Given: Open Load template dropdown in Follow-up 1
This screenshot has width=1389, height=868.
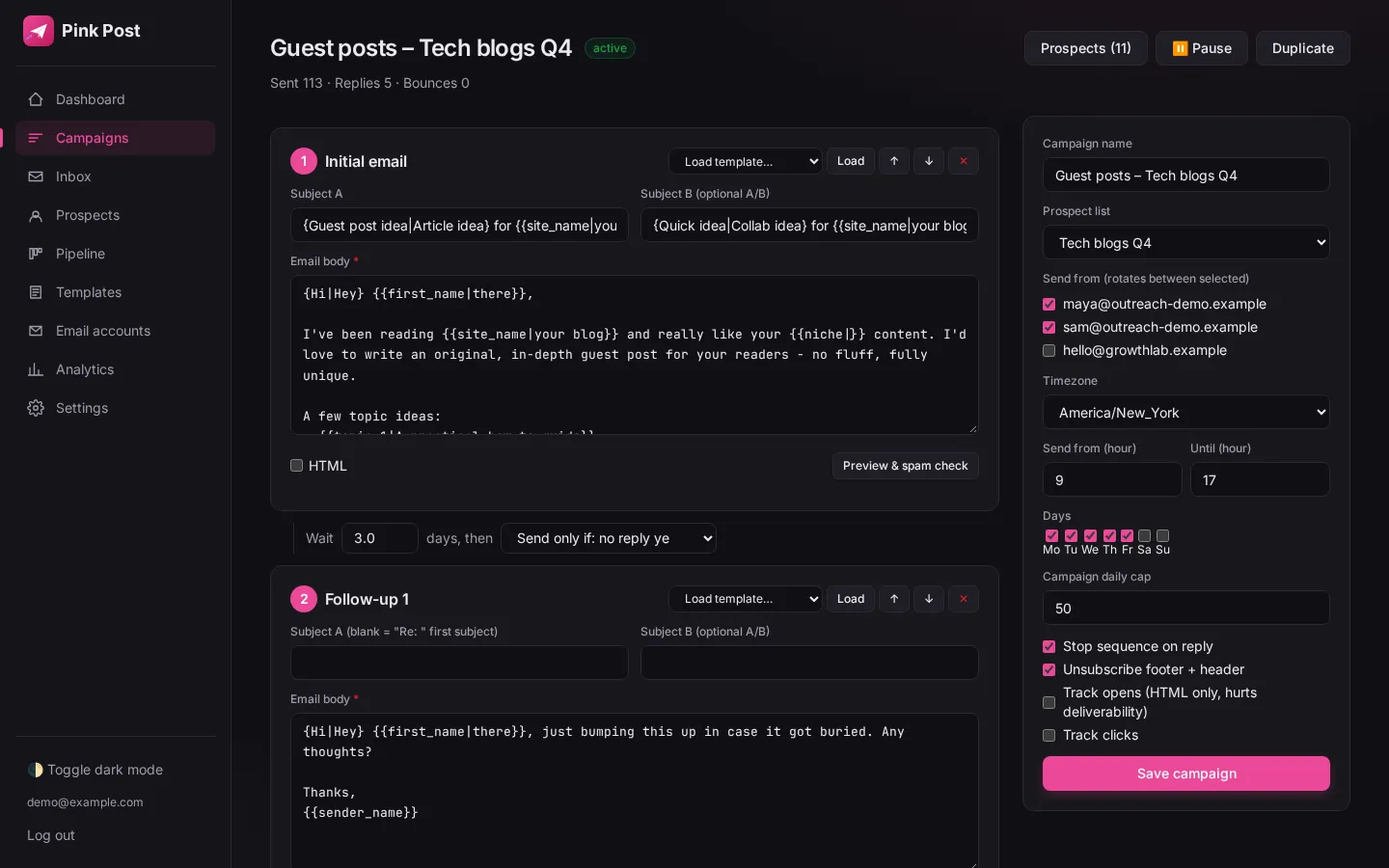Looking at the screenshot, I should pos(746,599).
